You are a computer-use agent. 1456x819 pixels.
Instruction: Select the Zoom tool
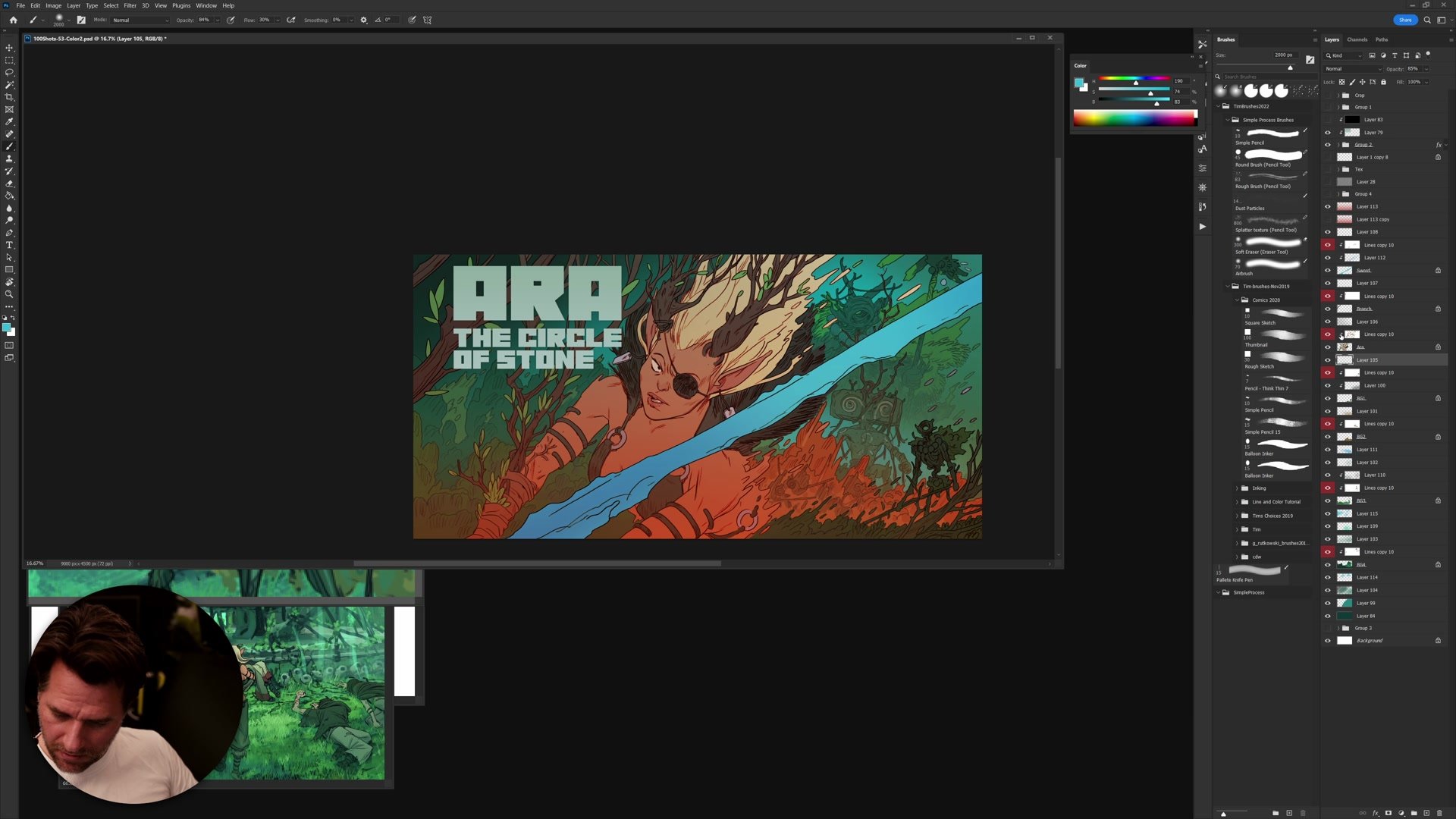point(9,294)
